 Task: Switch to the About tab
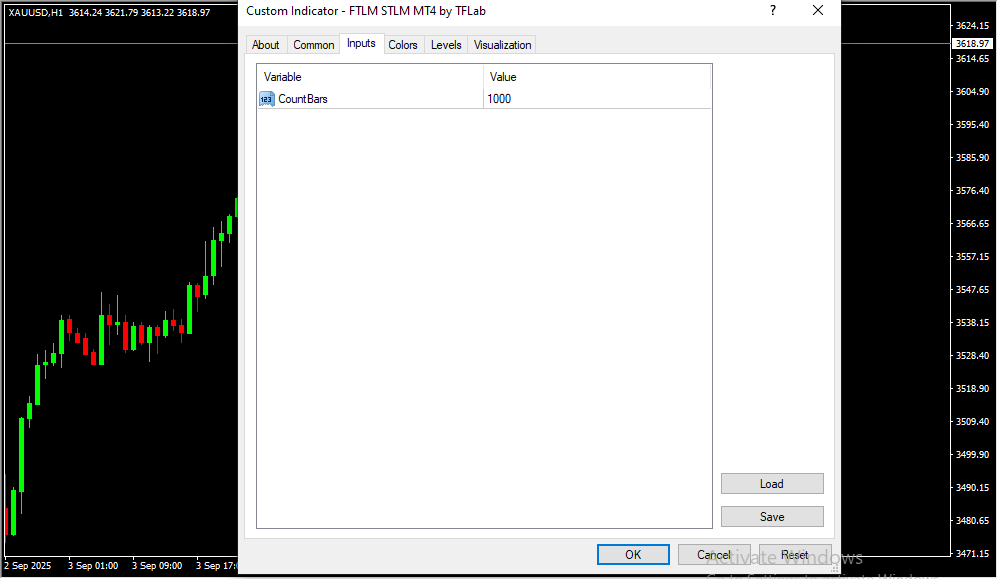click(x=266, y=45)
